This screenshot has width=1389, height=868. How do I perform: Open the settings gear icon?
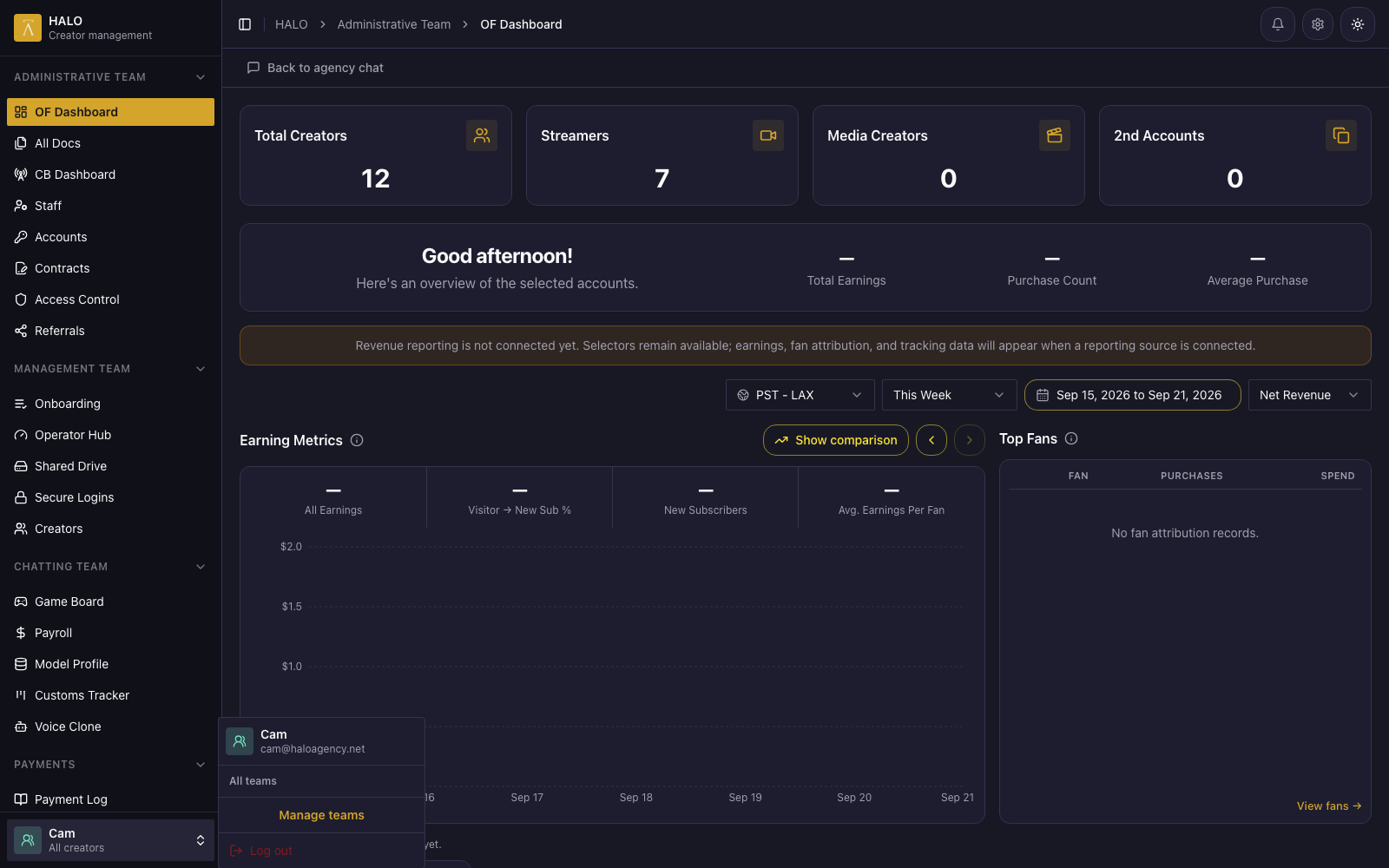(x=1318, y=24)
